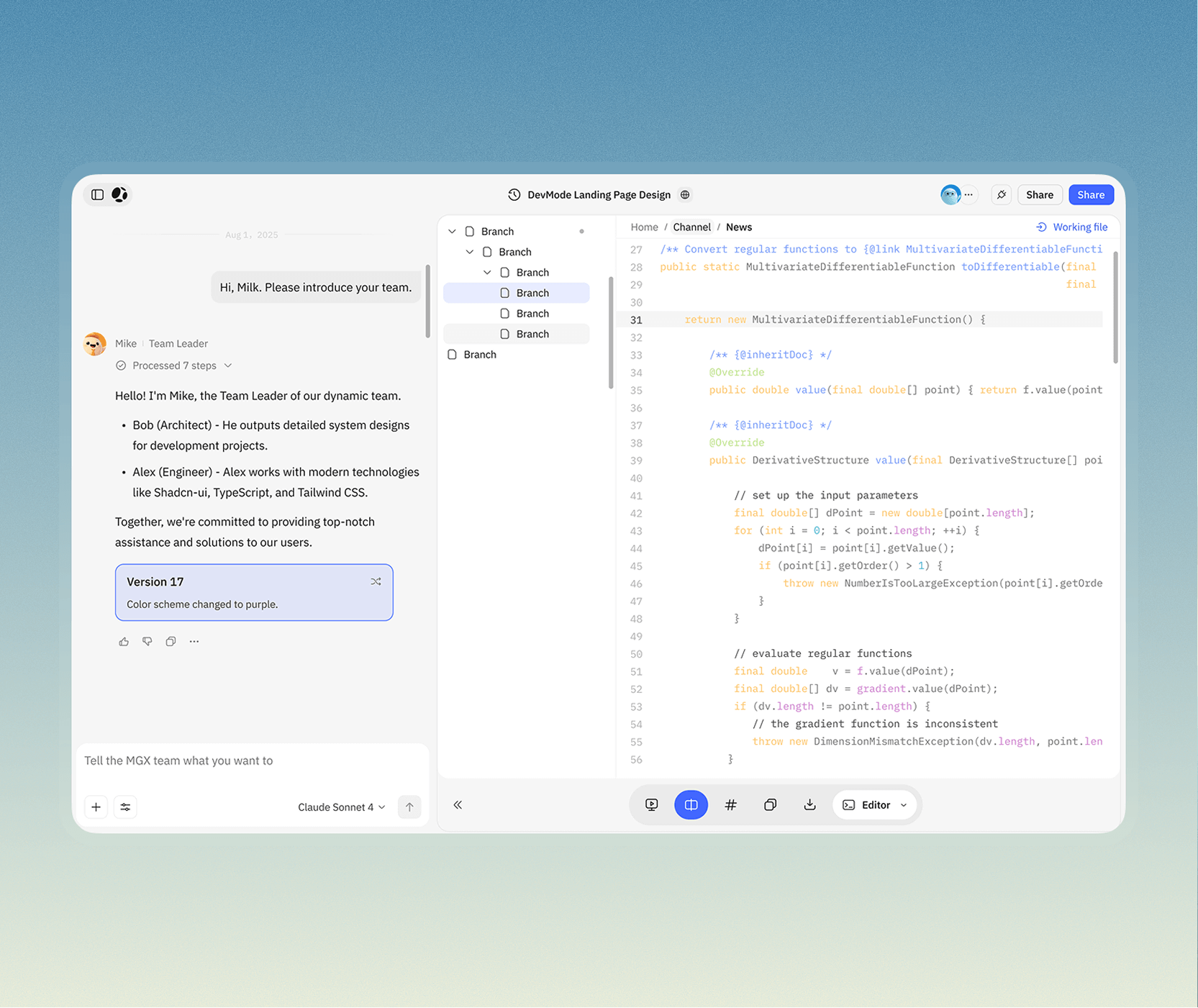1198x1008 pixels.
Task: Click the DevMode Landing Page Design title
Action: click(x=599, y=195)
